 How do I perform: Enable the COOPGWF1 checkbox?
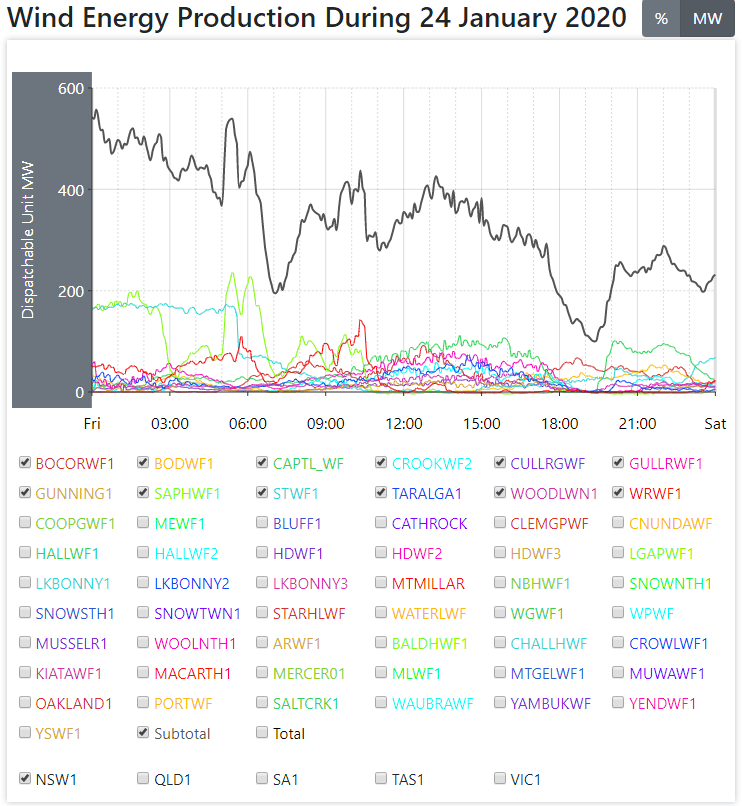click(x=25, y=523)
